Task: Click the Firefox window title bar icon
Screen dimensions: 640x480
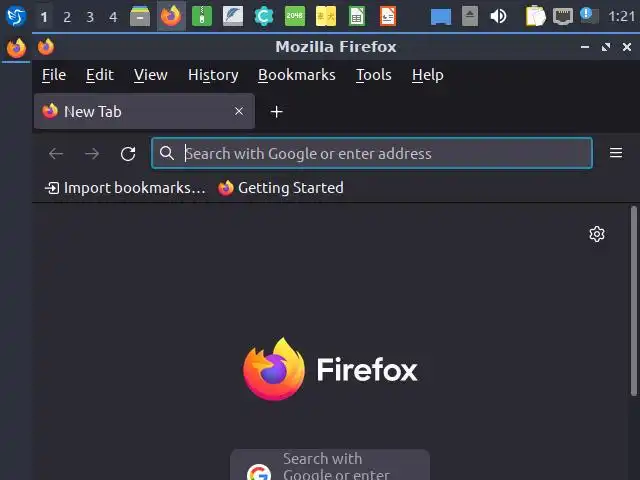Action: 46,47
